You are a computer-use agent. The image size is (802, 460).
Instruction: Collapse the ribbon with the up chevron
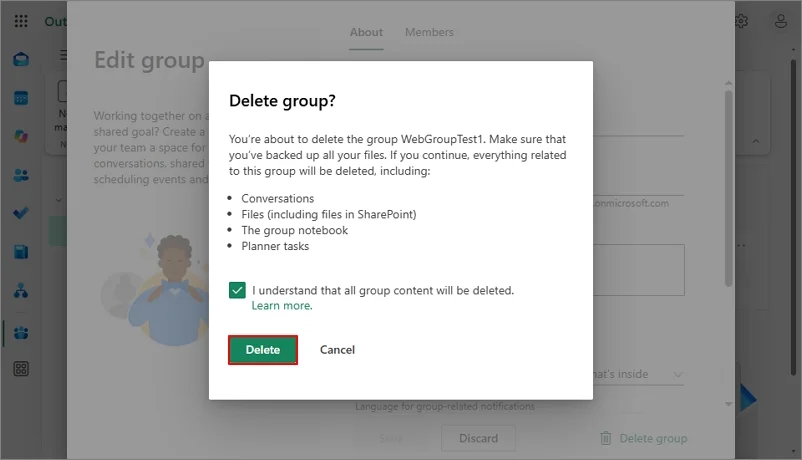pyautogui.click(x=755, y=141)
